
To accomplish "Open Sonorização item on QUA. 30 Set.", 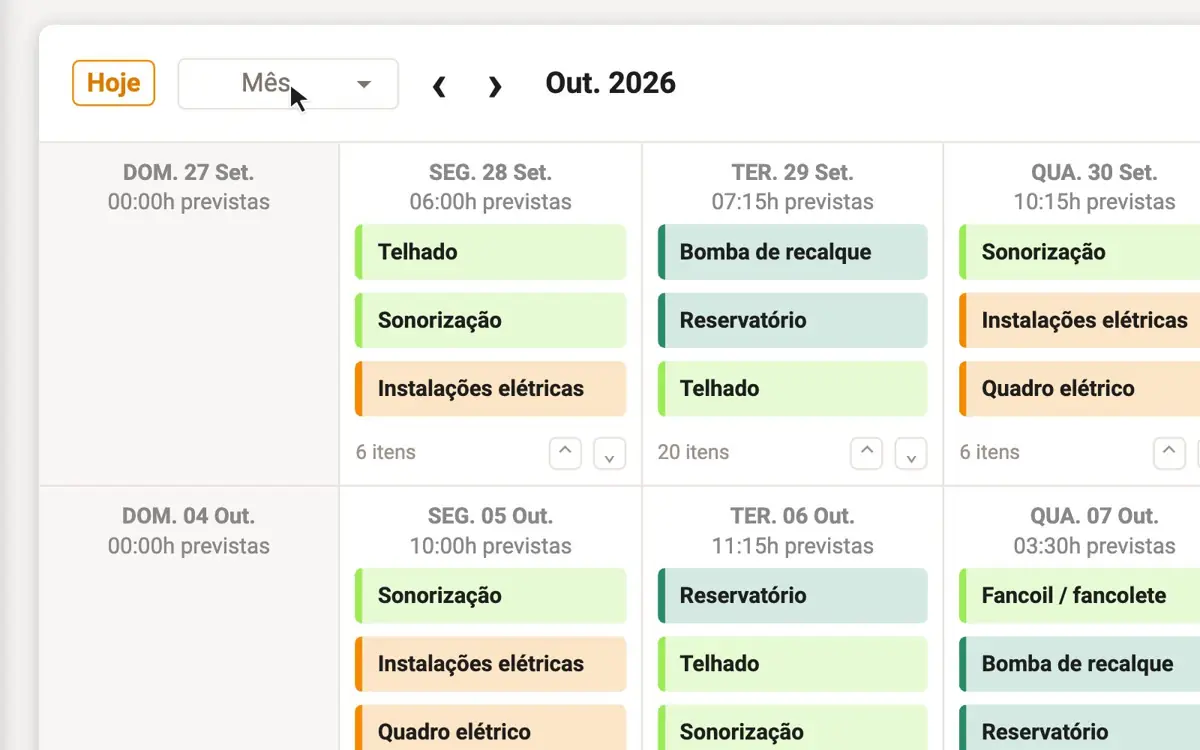I will point(1079,252).
